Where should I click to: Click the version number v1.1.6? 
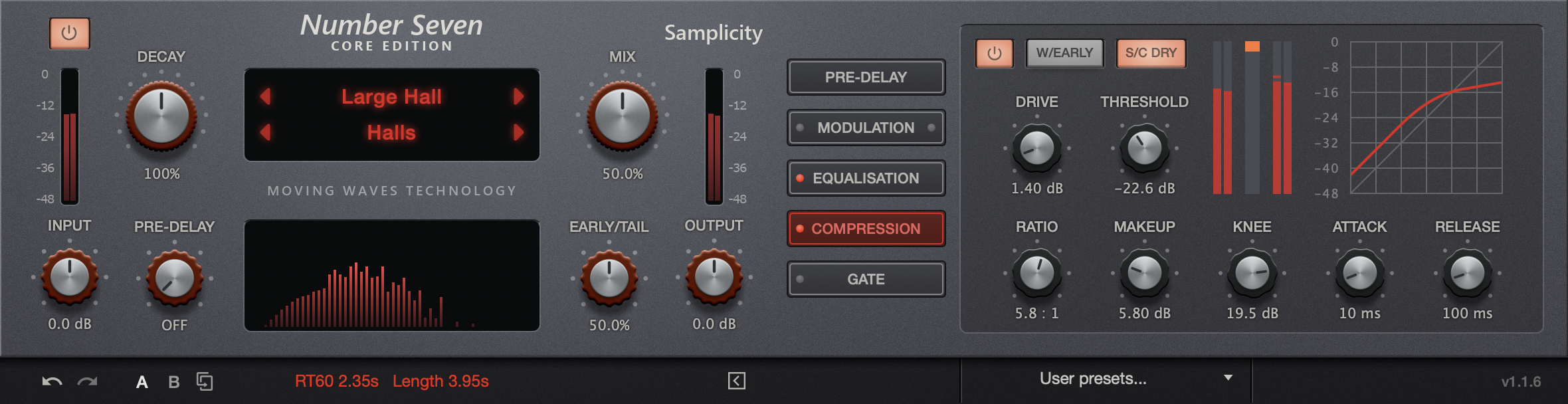tap(1521, 382)
